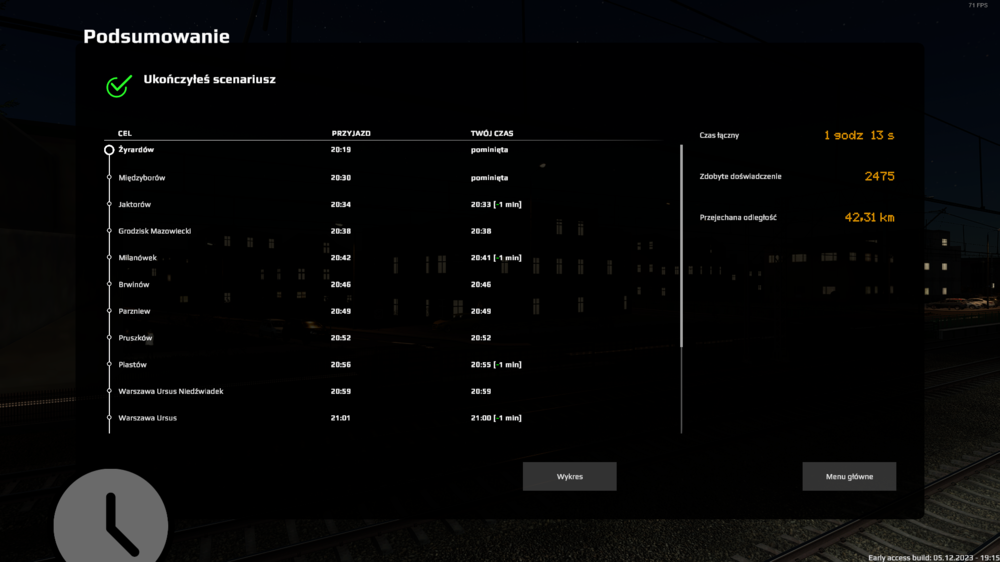Click Międzyborów arrival time 20:30
The width and height of the screenshot is (1000, 562).
[341, 178]
